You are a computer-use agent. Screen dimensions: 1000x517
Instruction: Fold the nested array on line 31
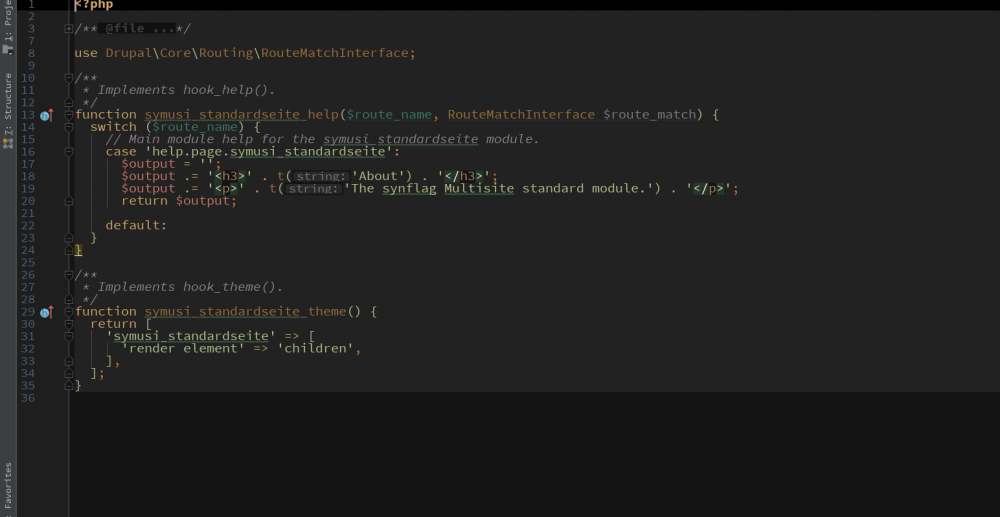(x=68, y=336)
